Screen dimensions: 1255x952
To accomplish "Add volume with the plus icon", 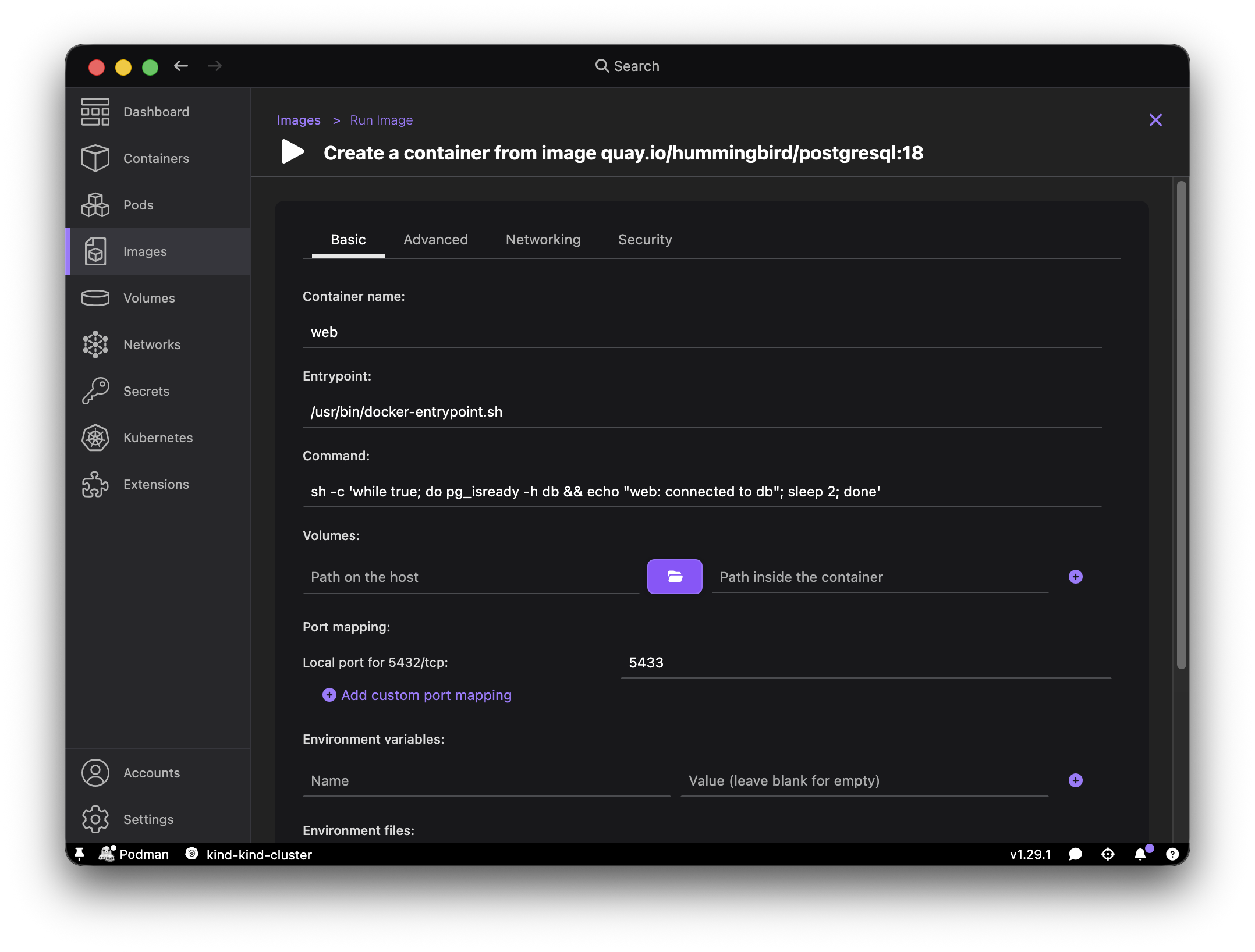I will click(x=1075, y=577).
